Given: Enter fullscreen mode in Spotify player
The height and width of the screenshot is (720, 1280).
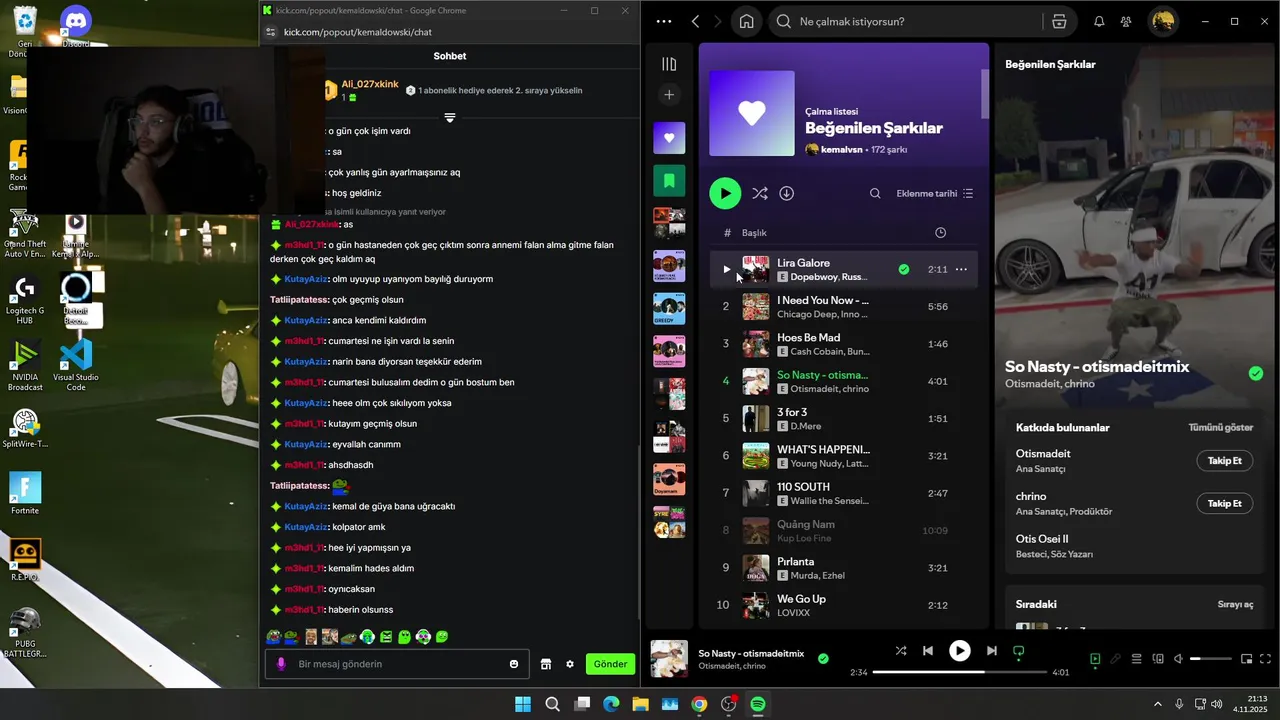Looking at the screenshot, I should pyautogui.click(x=1266, y=659).
